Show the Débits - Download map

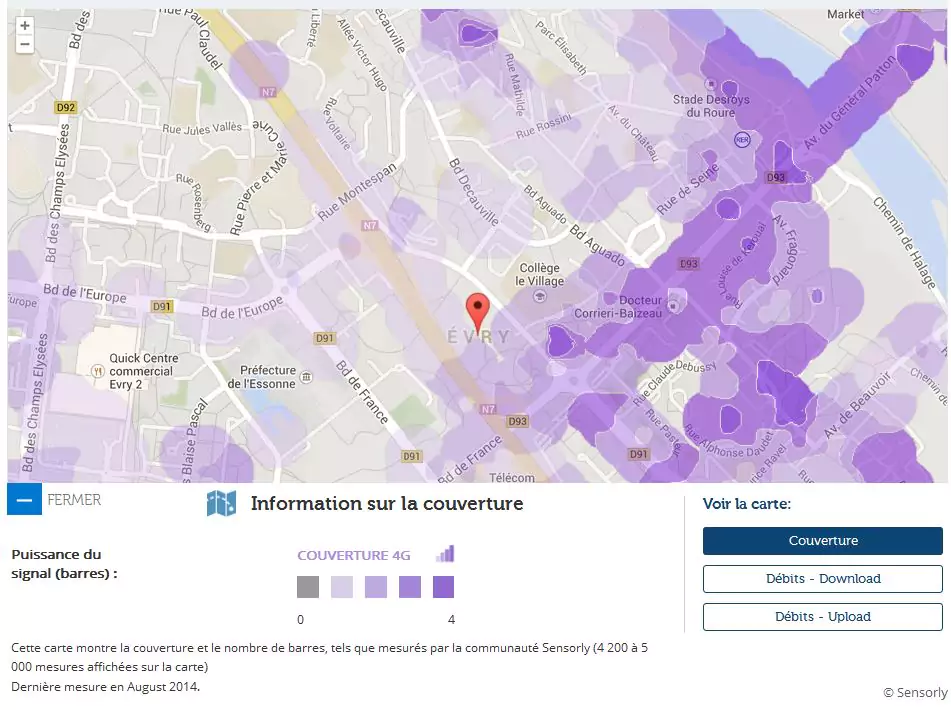click(822, 579)
